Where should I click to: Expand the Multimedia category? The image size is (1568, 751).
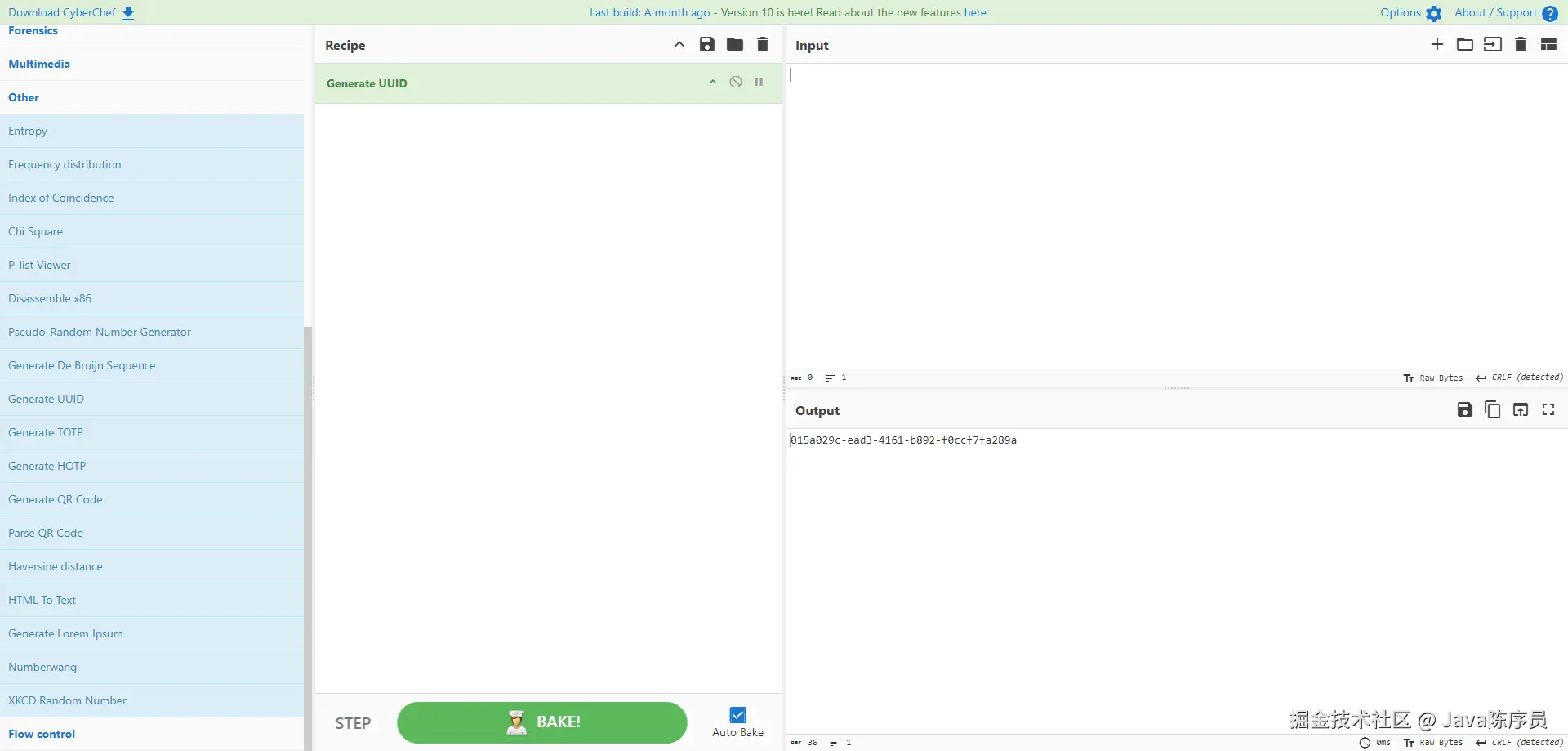coord(152,64)
